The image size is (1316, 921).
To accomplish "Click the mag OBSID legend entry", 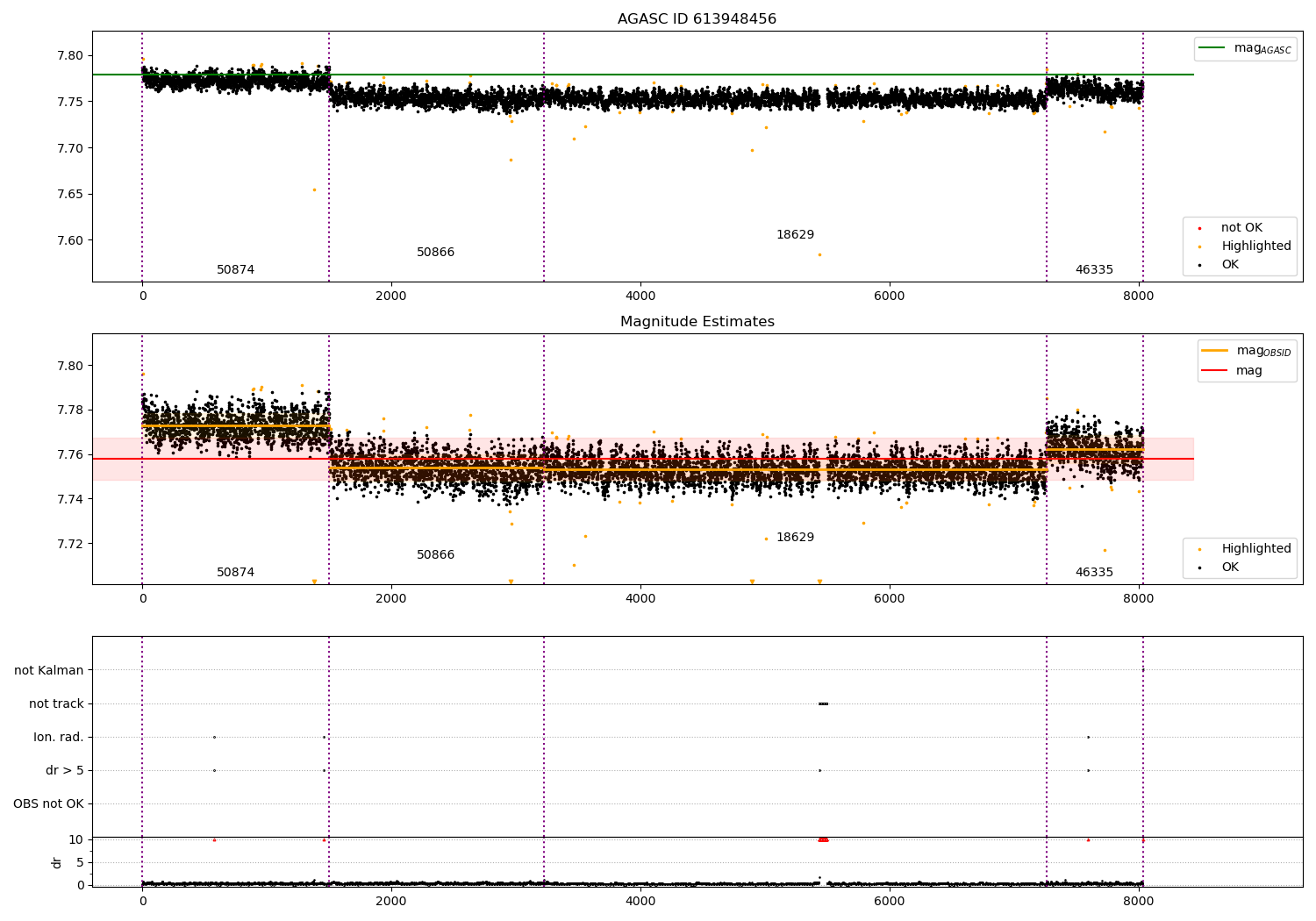I will pyautogui.click(x=1247, y=351).
